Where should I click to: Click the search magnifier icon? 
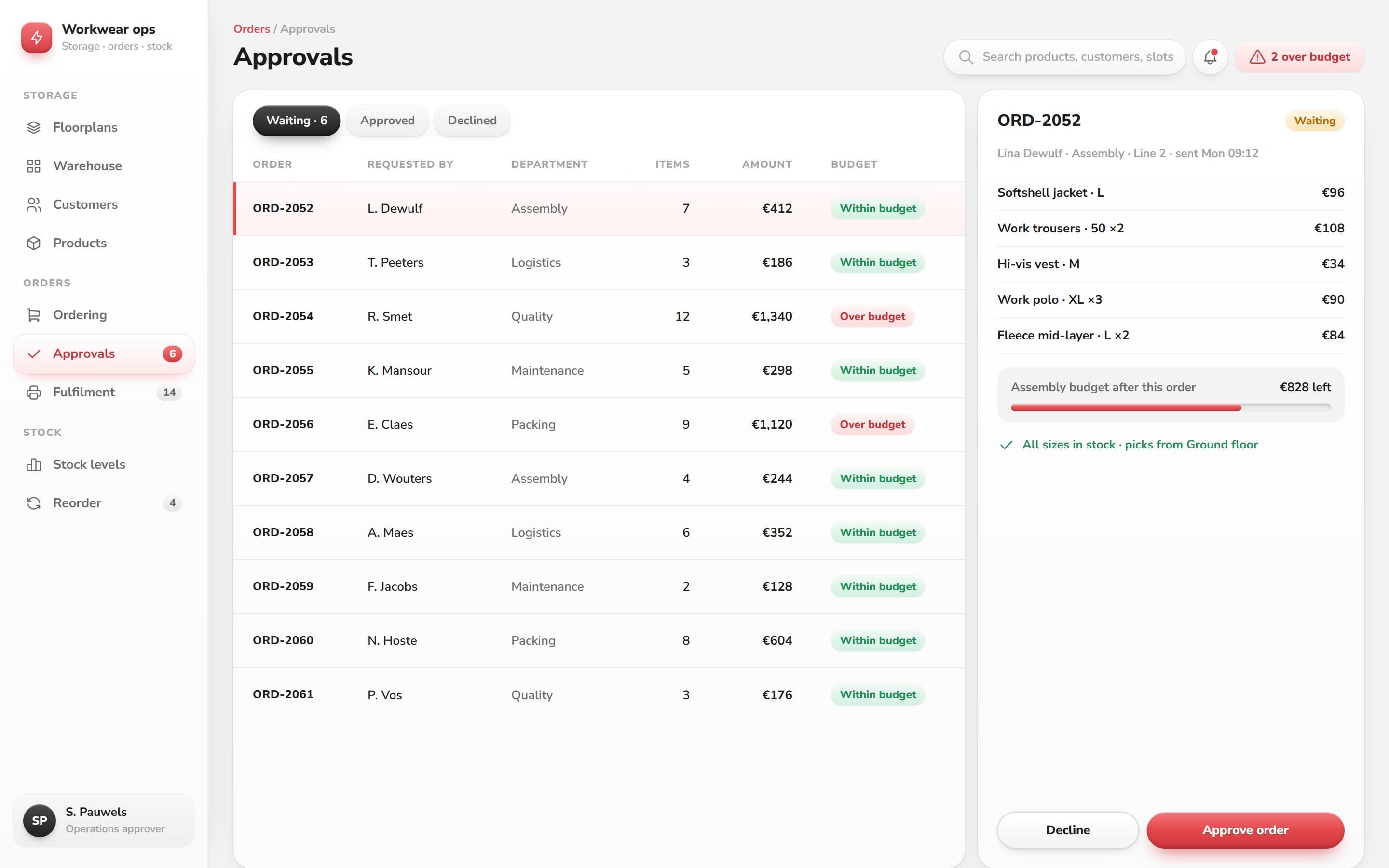(966, 57)
